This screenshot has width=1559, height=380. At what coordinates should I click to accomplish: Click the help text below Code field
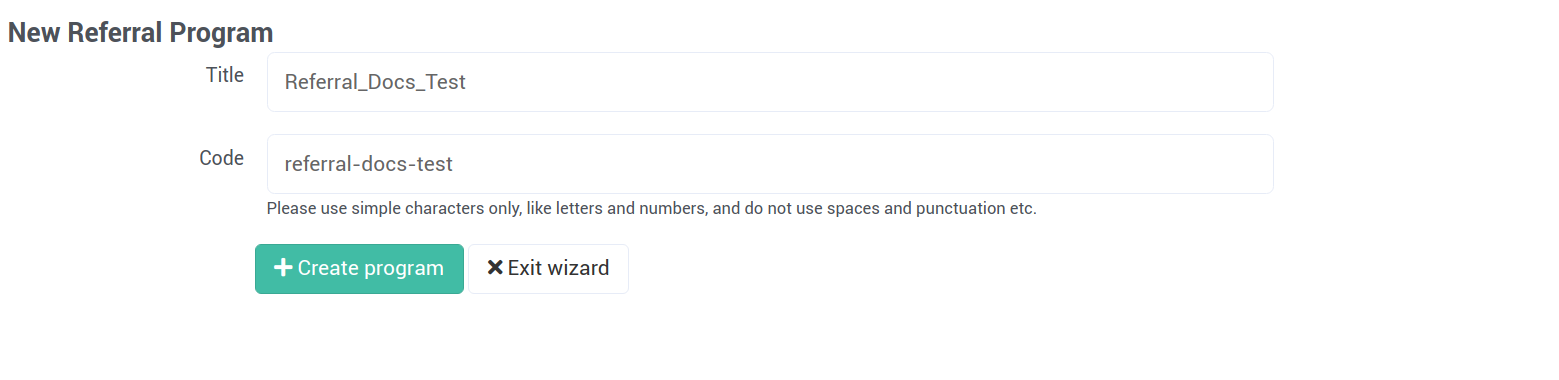[651, 209]
